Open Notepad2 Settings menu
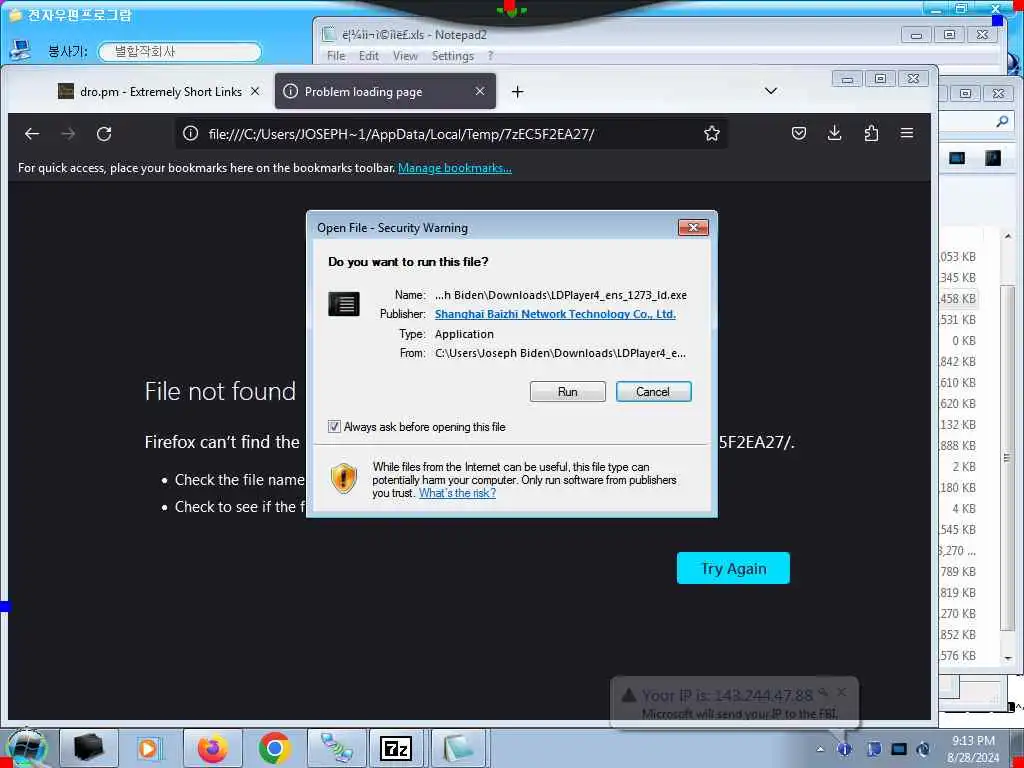 [453, 56]
